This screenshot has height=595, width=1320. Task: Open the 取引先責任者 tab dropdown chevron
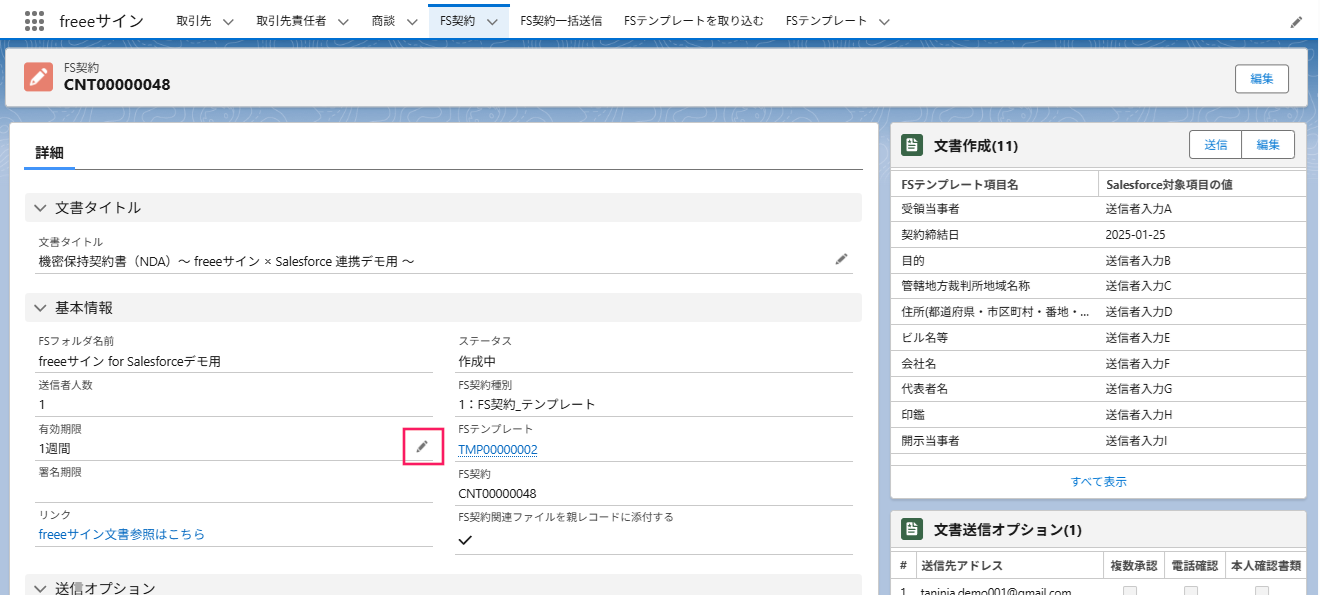(x=342, y=21)
